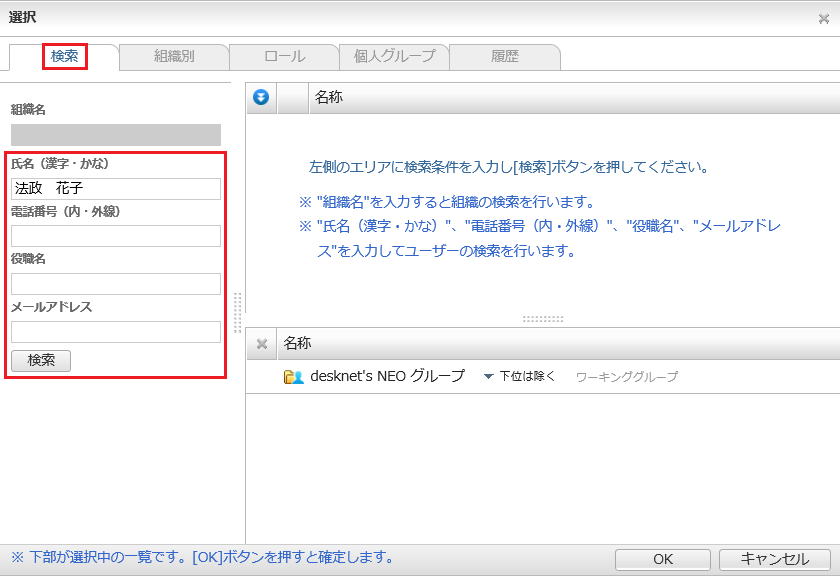840x576 pixels.
Task: Close the 選択 dialog with the X
Action: click(x=823, y=19)
